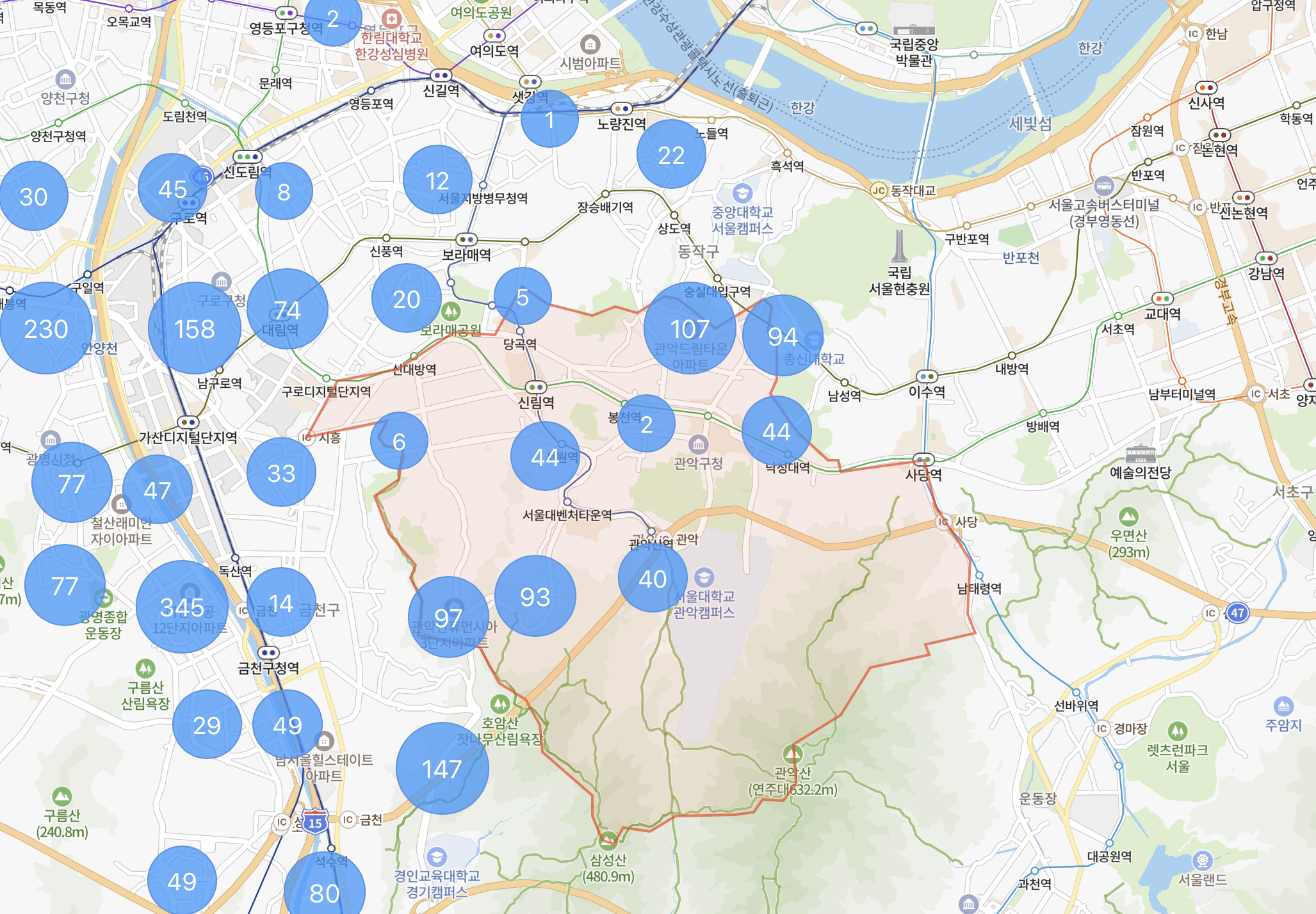Click the 양천구청 government office icon
Viewport: 1316px width, 914px height.
point(65,79)
